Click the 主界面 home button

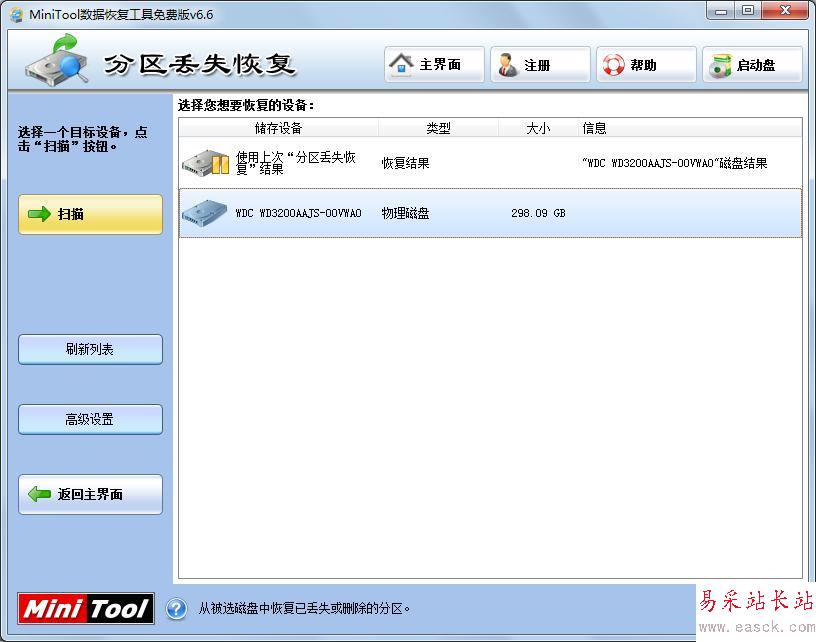coord(435,65)
